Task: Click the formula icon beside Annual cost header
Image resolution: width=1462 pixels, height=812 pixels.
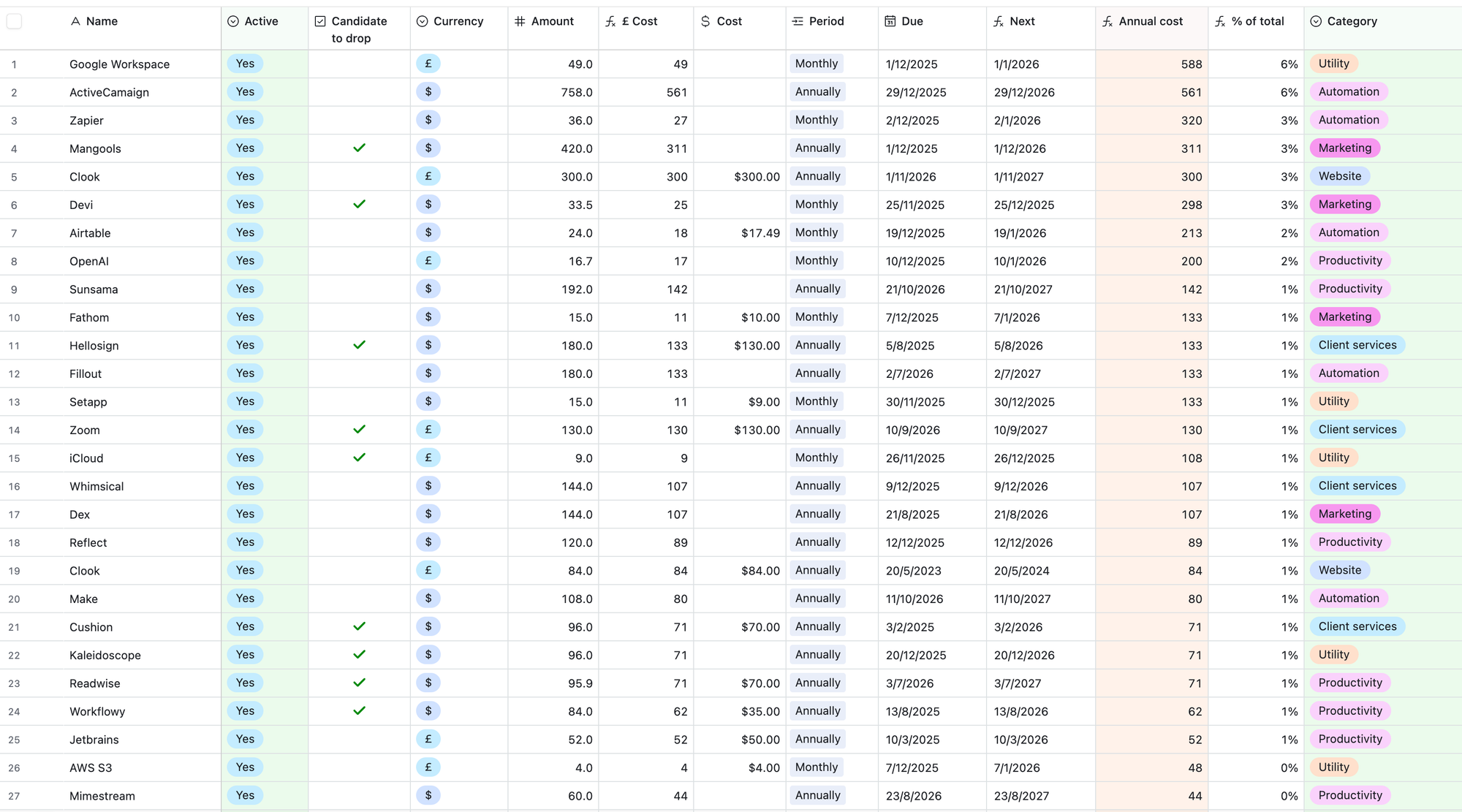Action: tap(1107, 21)
